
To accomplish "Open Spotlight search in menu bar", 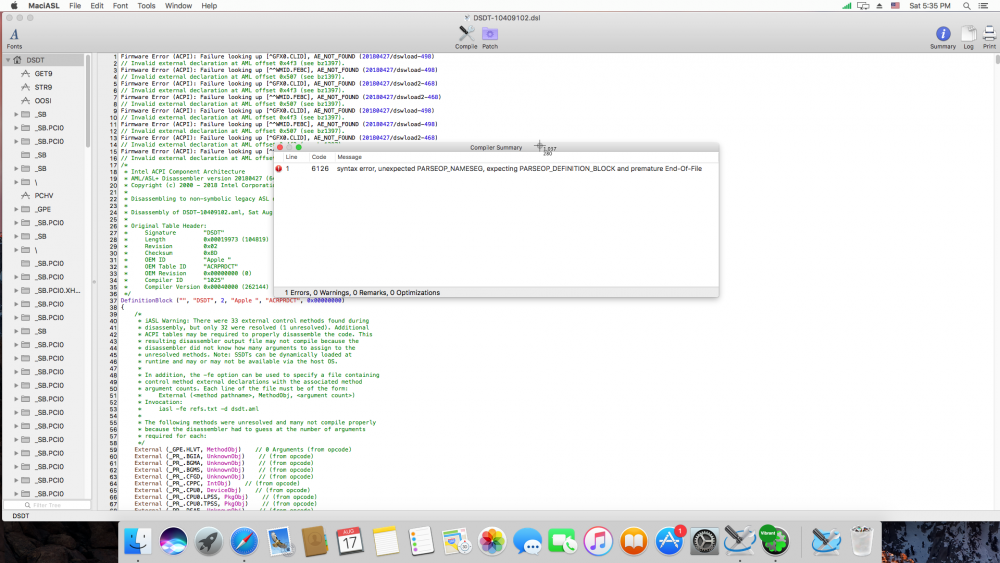I will [x=967, y=6].
